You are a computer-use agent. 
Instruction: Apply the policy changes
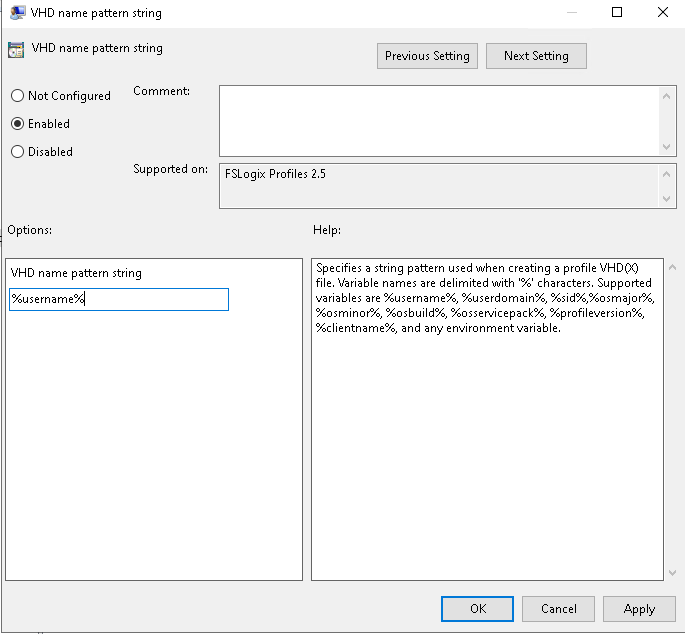pos(639,609)
